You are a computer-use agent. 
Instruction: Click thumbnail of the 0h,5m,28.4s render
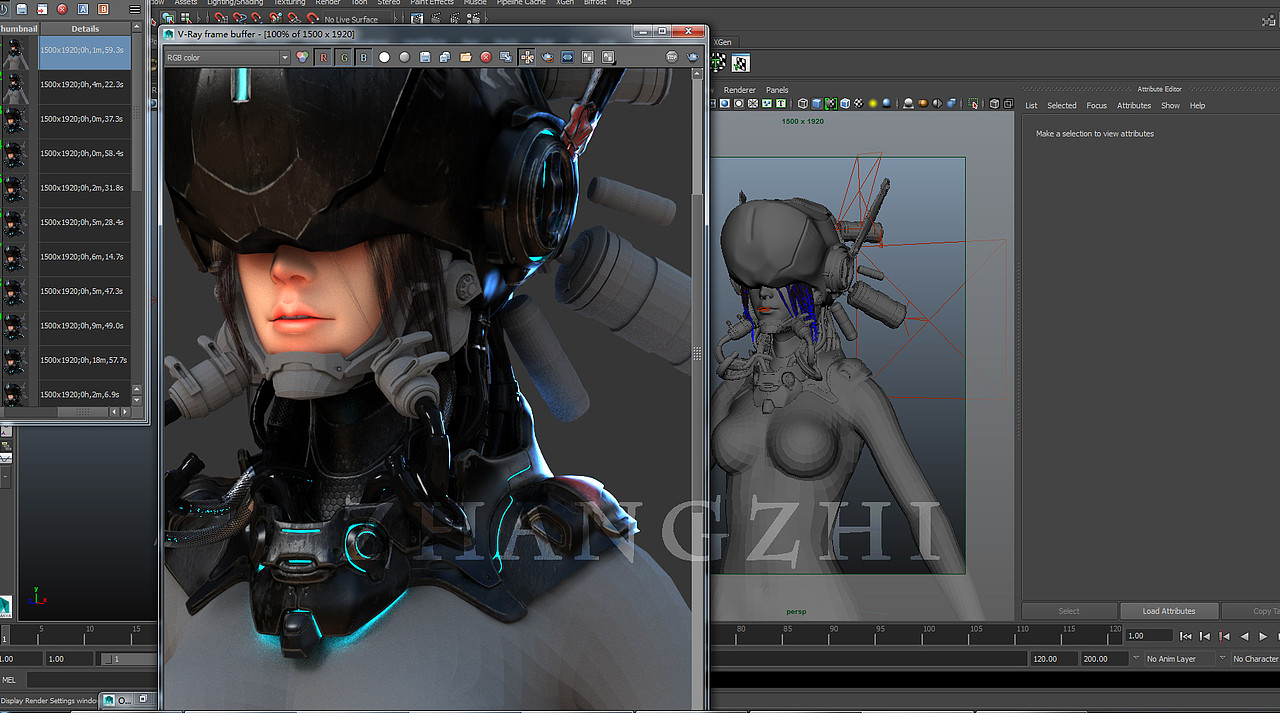click(x=15, y=222)
